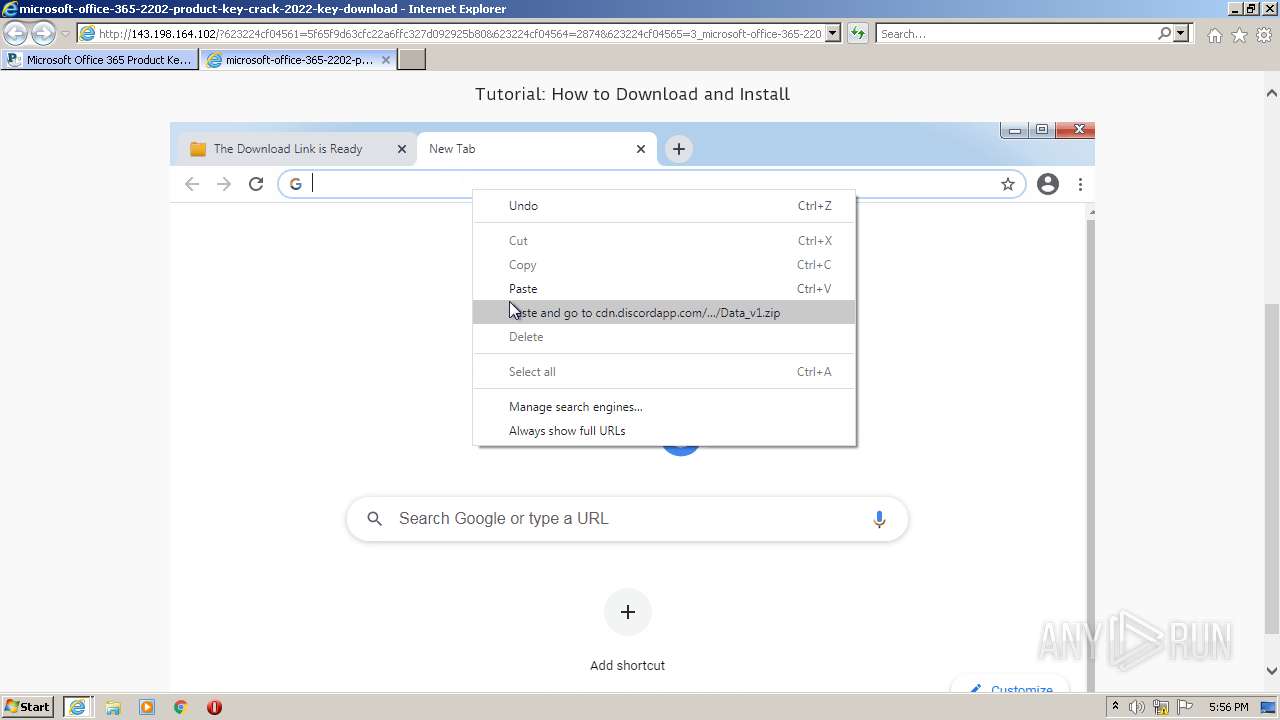Screen dimensions: 1280x720
Task: Click the IE Forward navigation button
Action: [x=43, y=33]
